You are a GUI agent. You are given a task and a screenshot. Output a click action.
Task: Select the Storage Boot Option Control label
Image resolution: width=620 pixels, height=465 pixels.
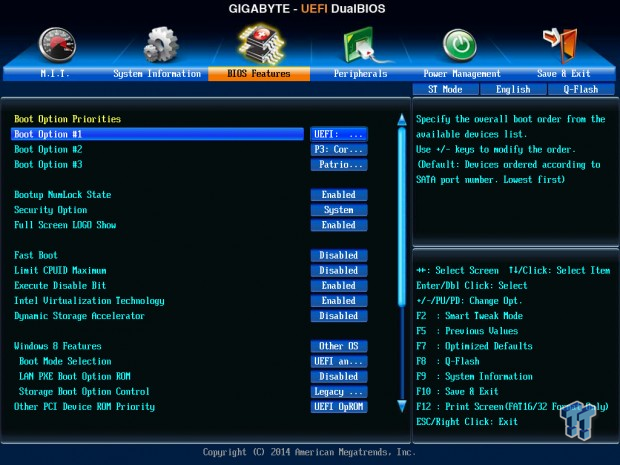click(x=84, y=392)
